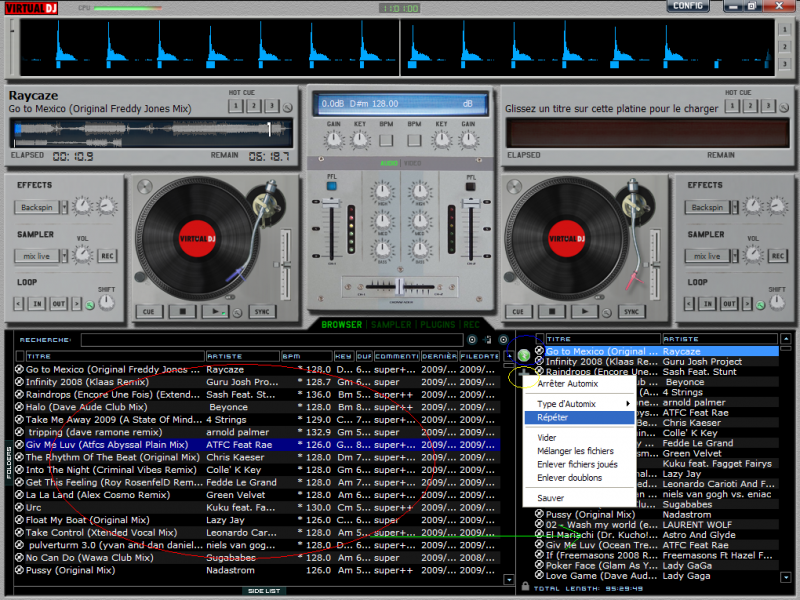The width and height of the screenshot is (800, 600).
Task: Select 'Répéter' in the context menu
Action: click(552, 417)
